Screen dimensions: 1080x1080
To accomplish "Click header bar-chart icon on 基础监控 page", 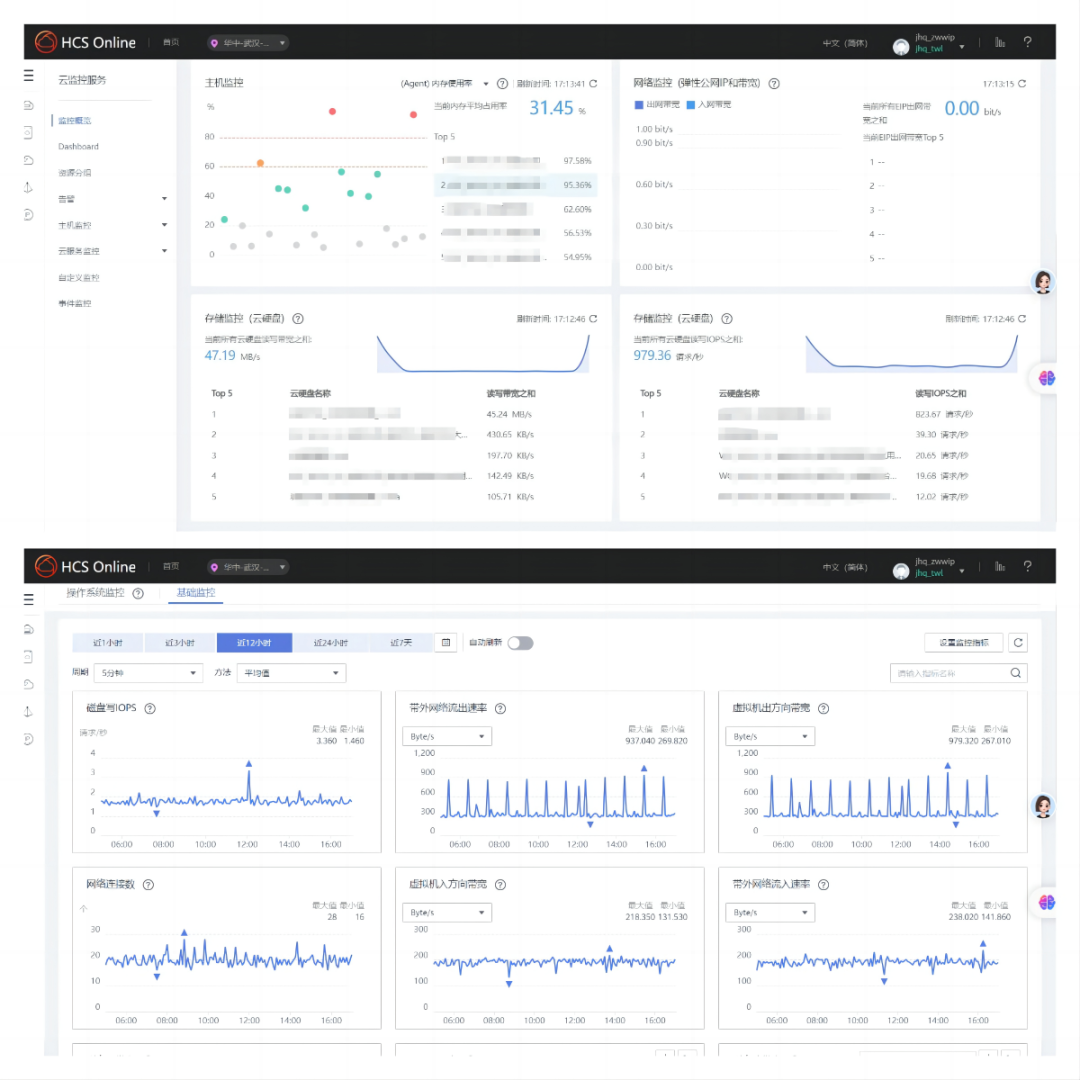I will coord(999,566).
